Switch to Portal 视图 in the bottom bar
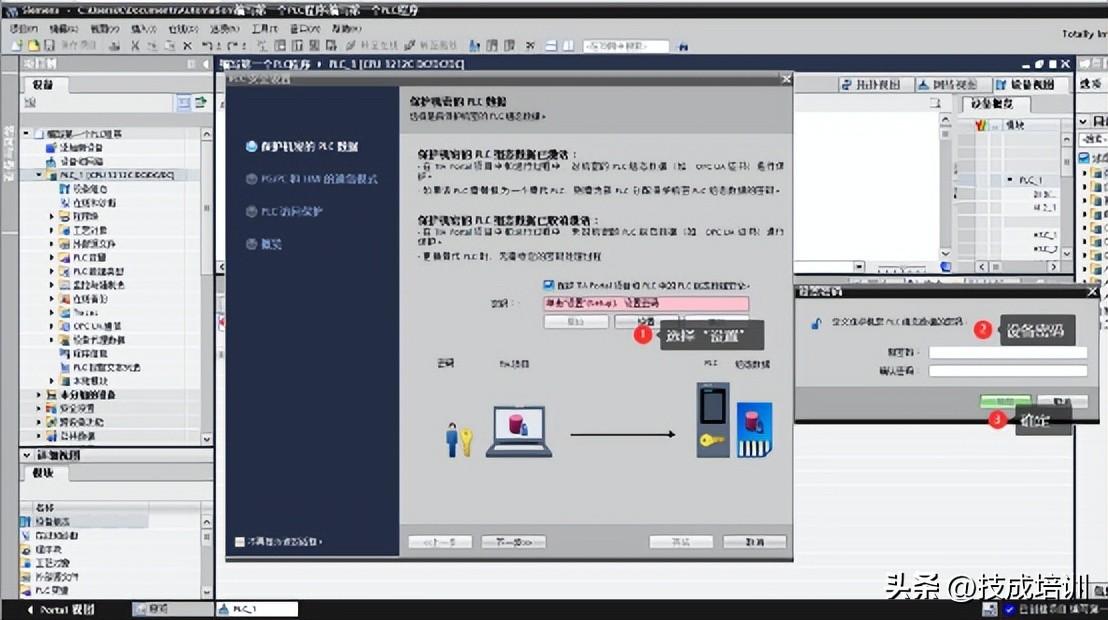The width and height of the screenshot is (1108, 620). tap(60, 609)
